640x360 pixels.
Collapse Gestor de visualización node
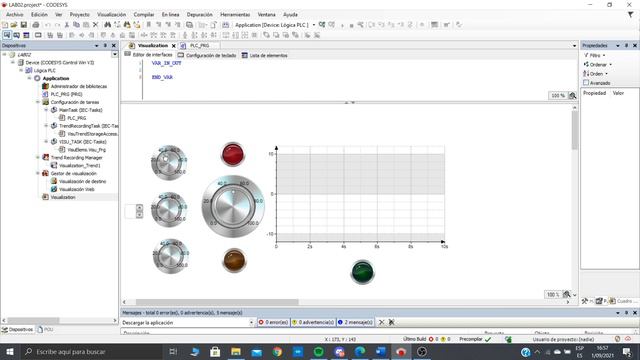(38, 173)
